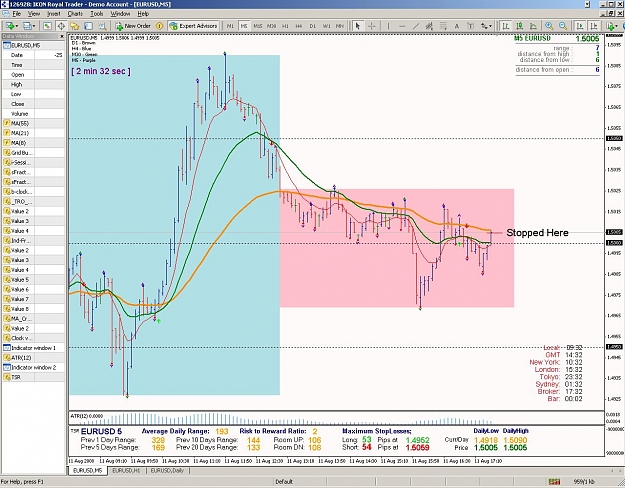Pick the Trendline drawing tool

(x=416, y=26)
